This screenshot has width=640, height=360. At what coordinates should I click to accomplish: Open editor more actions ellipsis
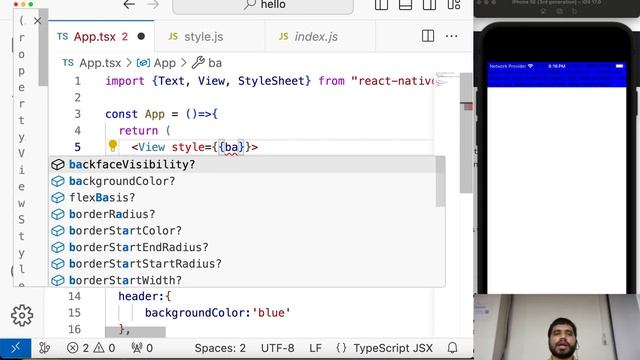451,36
